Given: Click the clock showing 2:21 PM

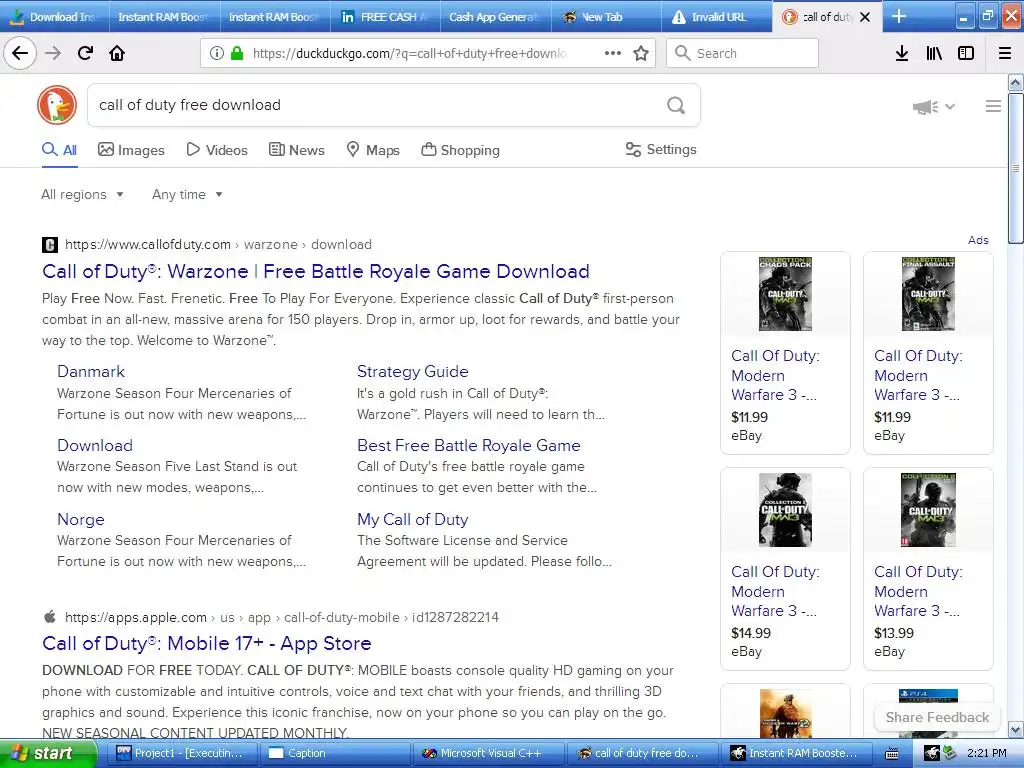Looking at the screenshot, I should (x=986, y=754).
